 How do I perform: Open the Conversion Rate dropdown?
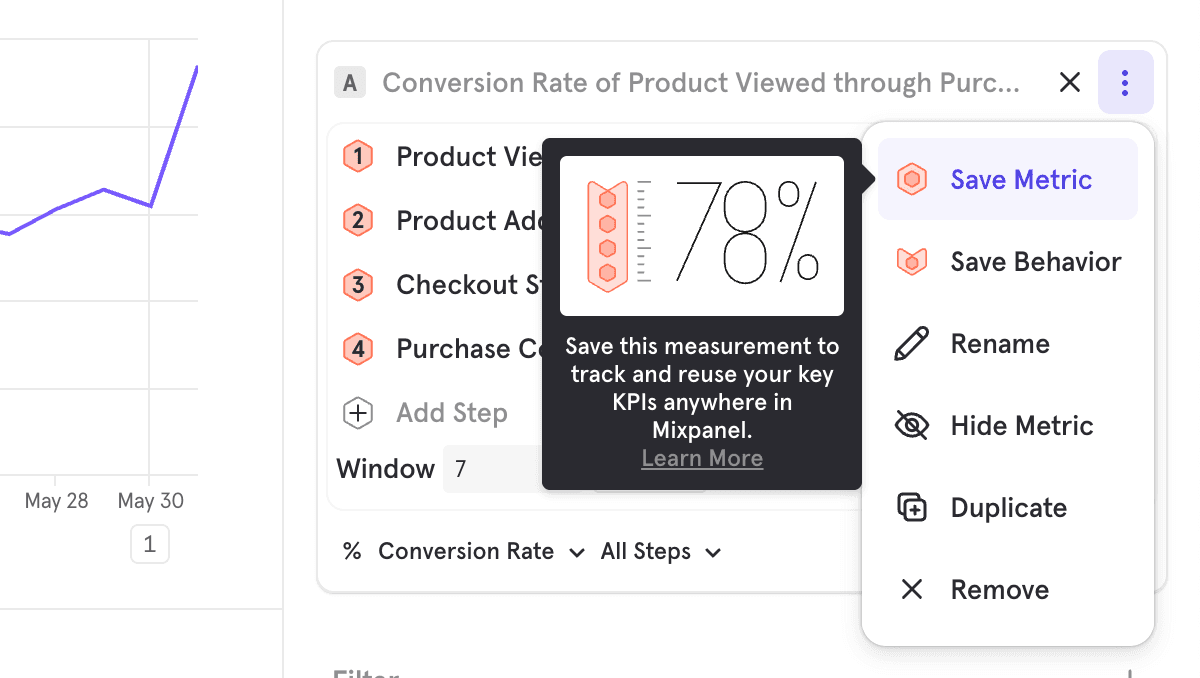pos(478,552)
